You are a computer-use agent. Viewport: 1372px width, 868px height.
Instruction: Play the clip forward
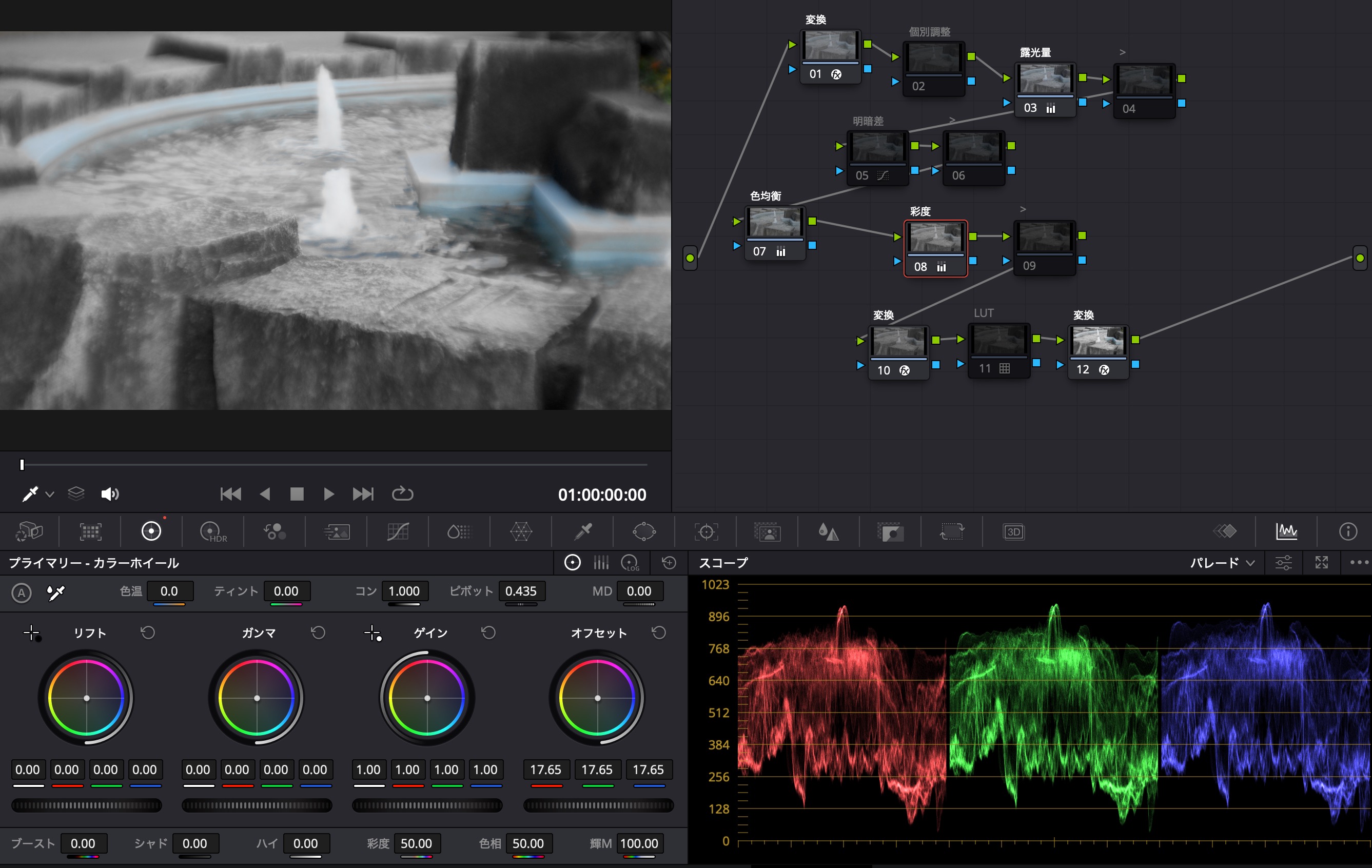coord(329,494)
